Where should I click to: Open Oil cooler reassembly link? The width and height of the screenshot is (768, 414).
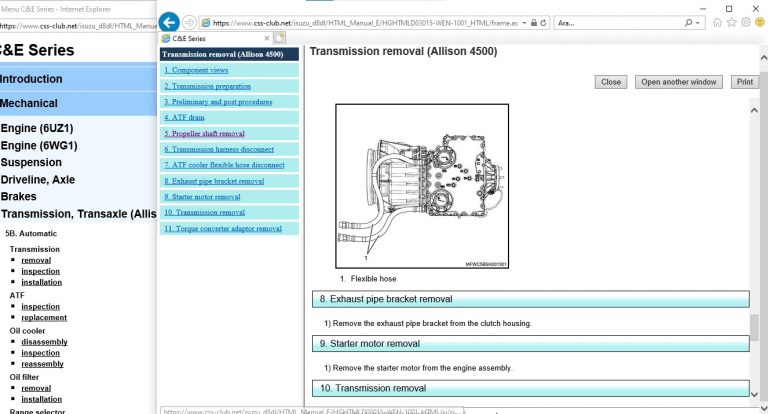pyautogui.click(x=42, y=364)
